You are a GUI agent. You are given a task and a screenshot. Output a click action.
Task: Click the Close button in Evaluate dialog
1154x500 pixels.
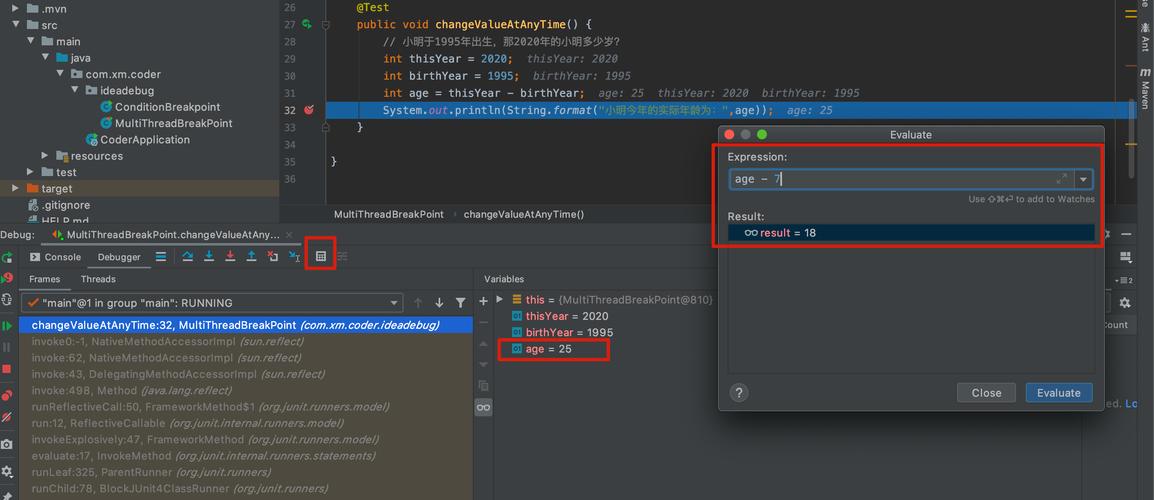986,392
